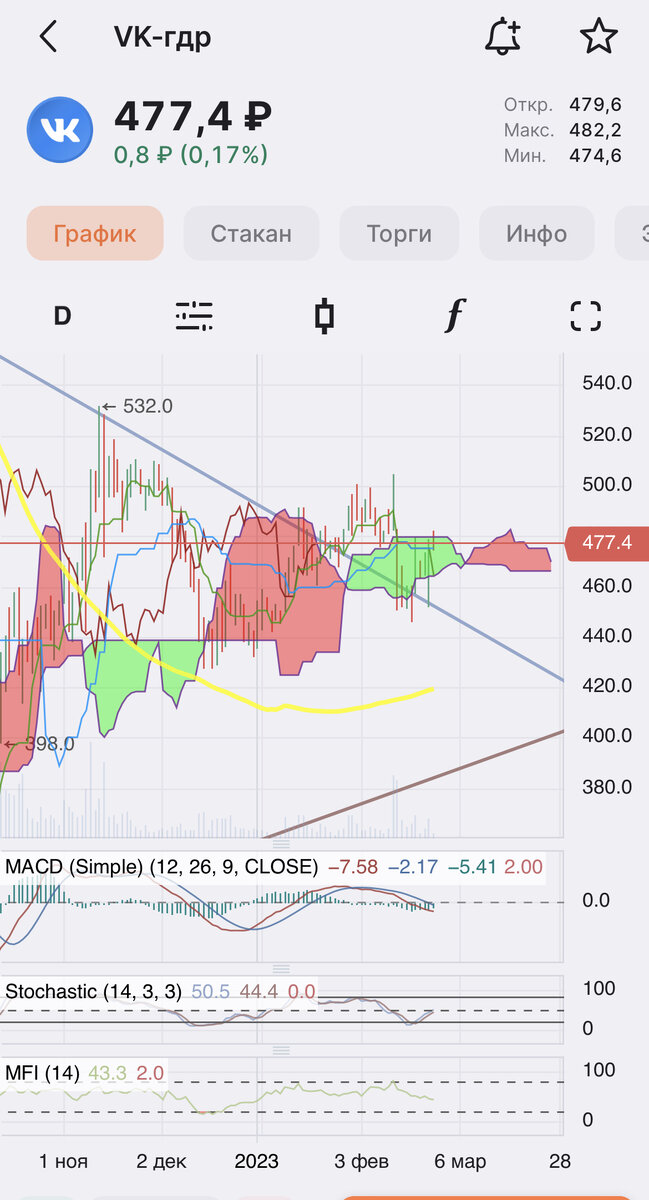Change chart type with candlestick icon

(x=323, y=316)
